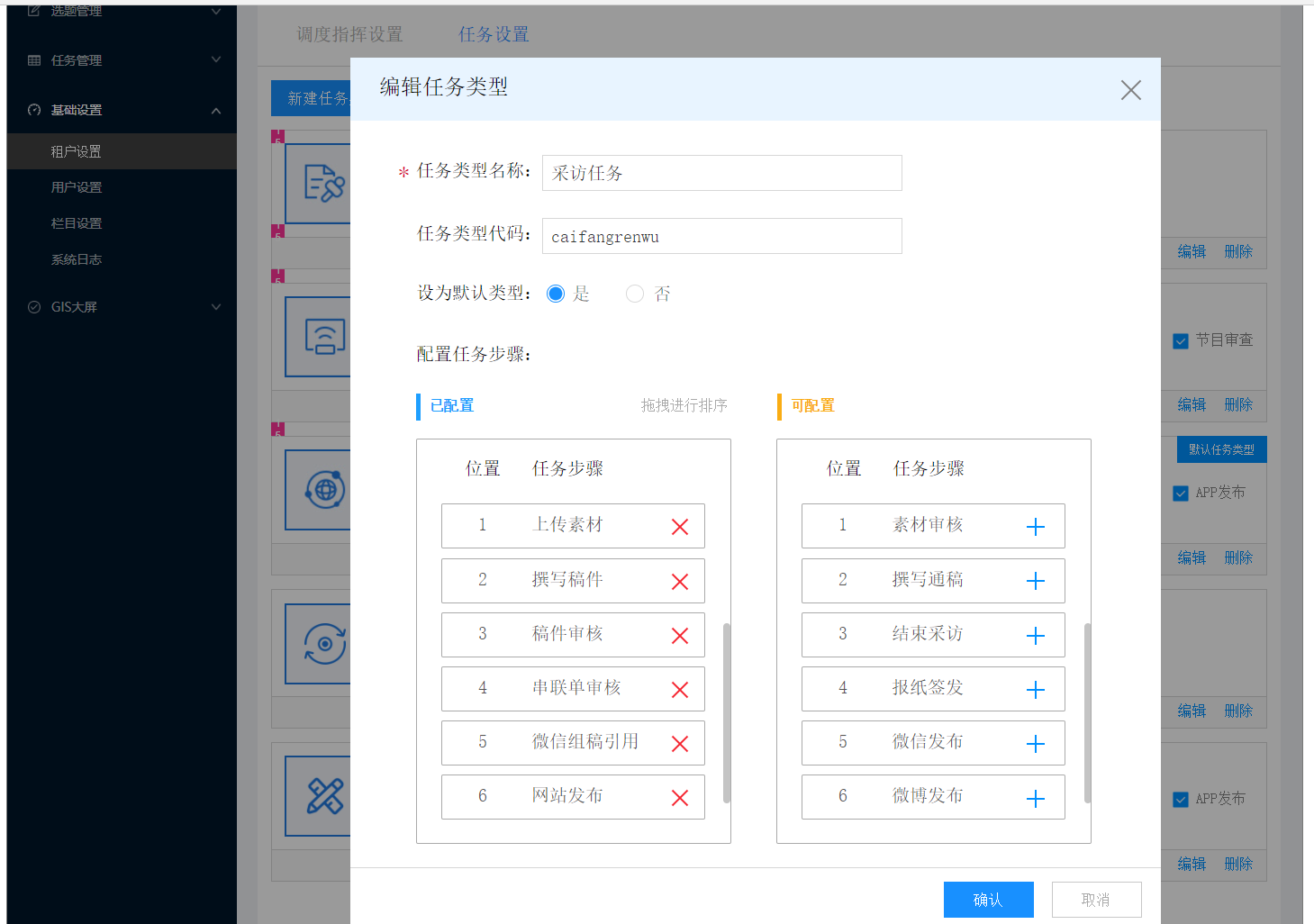
Task: Click the 确认 button
Action: pos(988,900)
